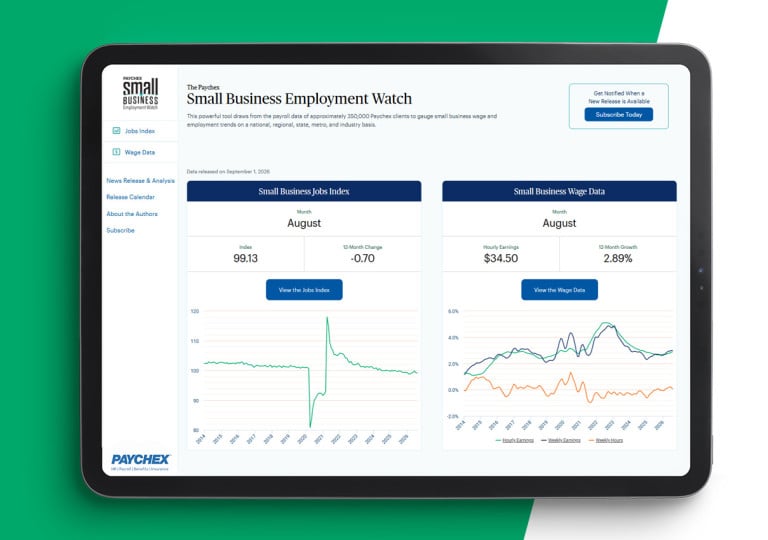Toggle the Hourly Earnings legend item
The width and height of the screenshot is (768, 540).
[x=515, y=440]
